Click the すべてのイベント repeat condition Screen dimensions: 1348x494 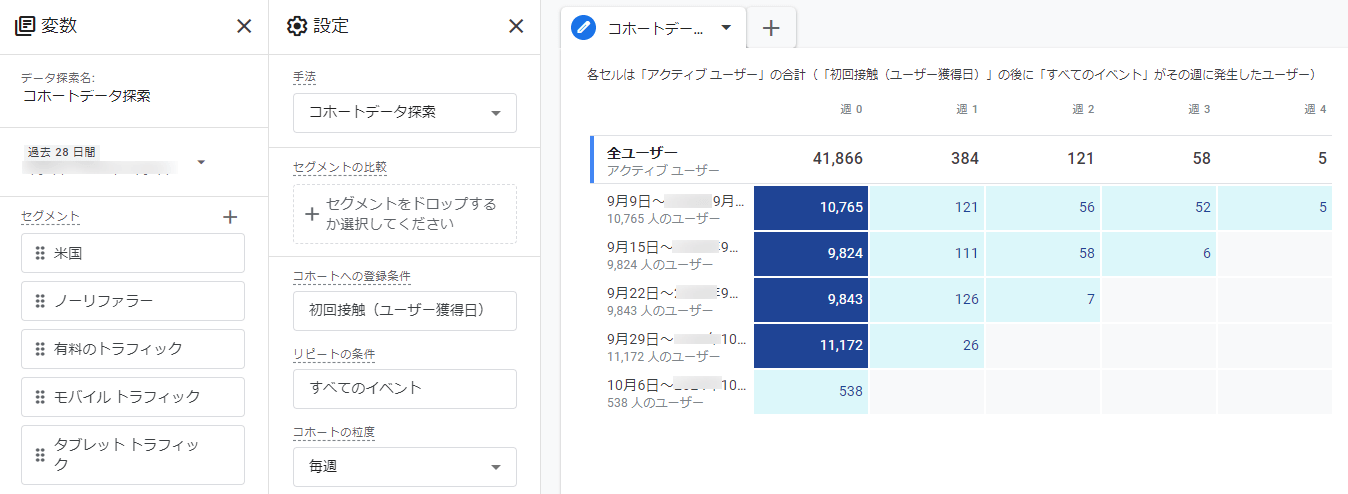(x=404, y=389)
